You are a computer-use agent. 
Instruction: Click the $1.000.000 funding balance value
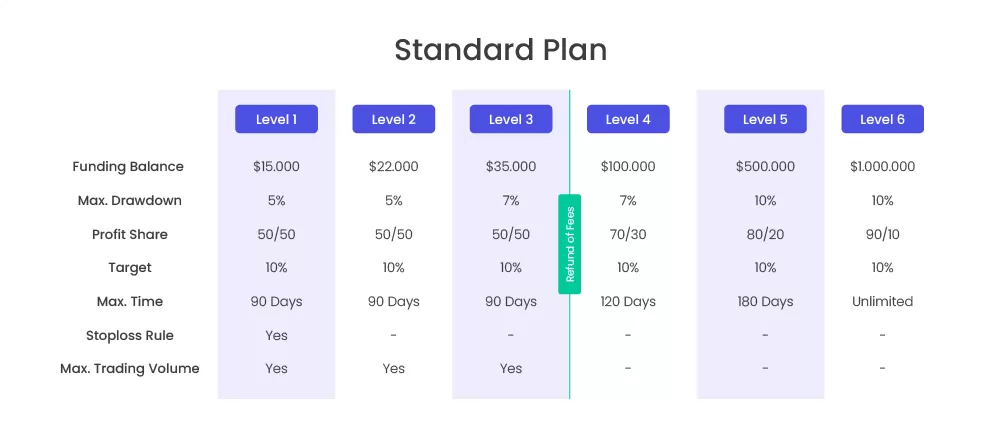pyautogui.click(x=882, y=167)
